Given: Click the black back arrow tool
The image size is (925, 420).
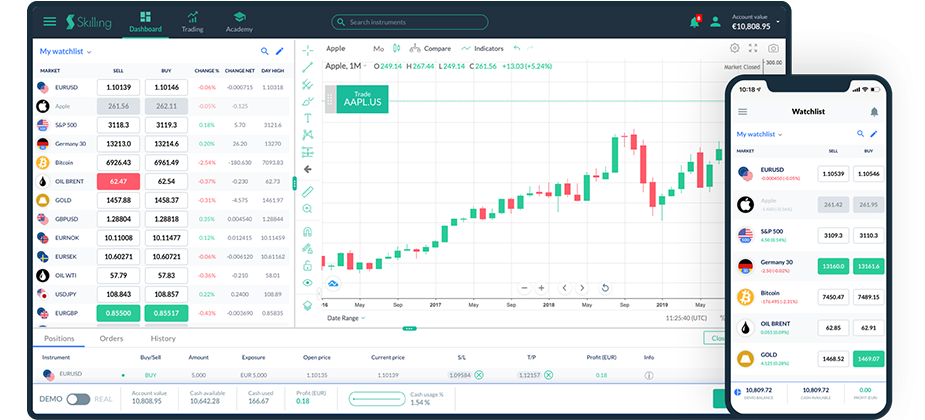Looking at the screenshot, I should pyautogui.click(x=307, y=169).
